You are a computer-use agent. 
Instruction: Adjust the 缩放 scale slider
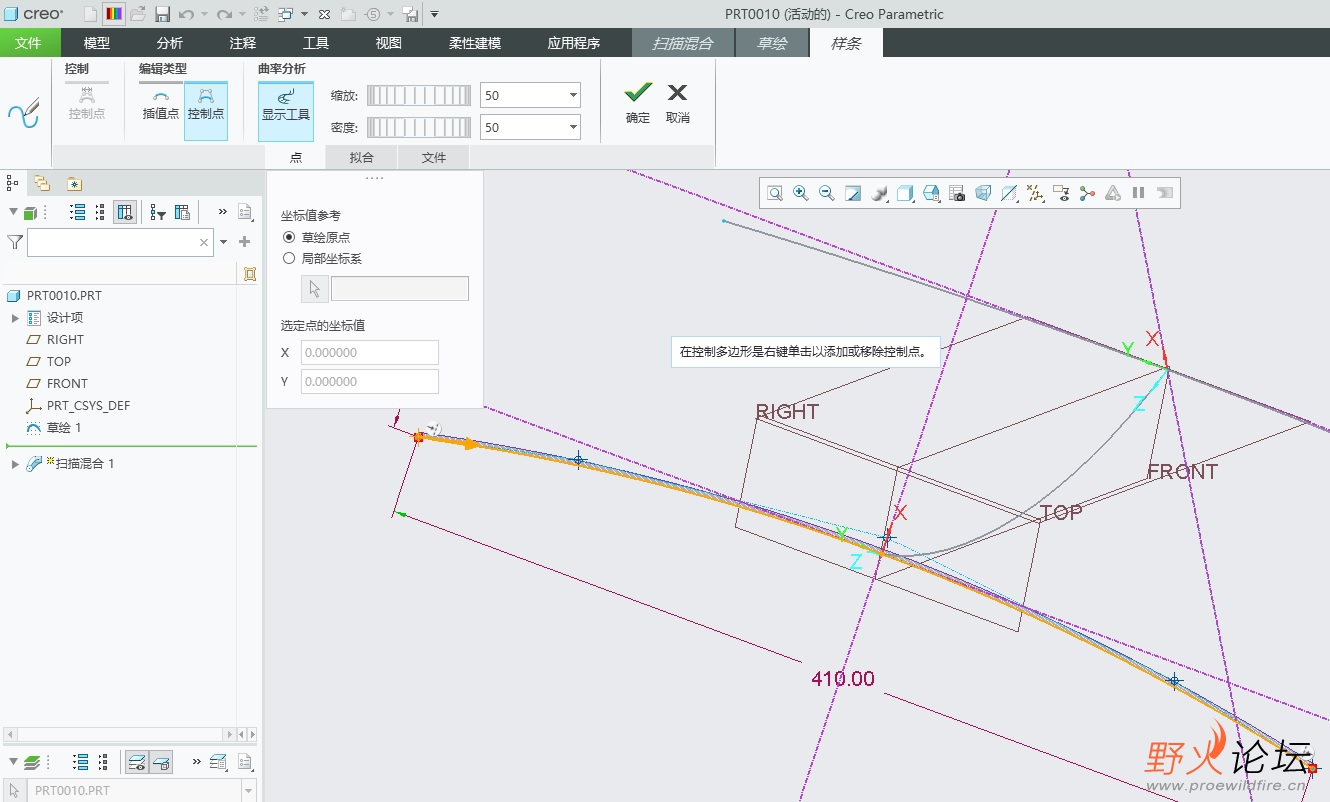pos(418,96)
